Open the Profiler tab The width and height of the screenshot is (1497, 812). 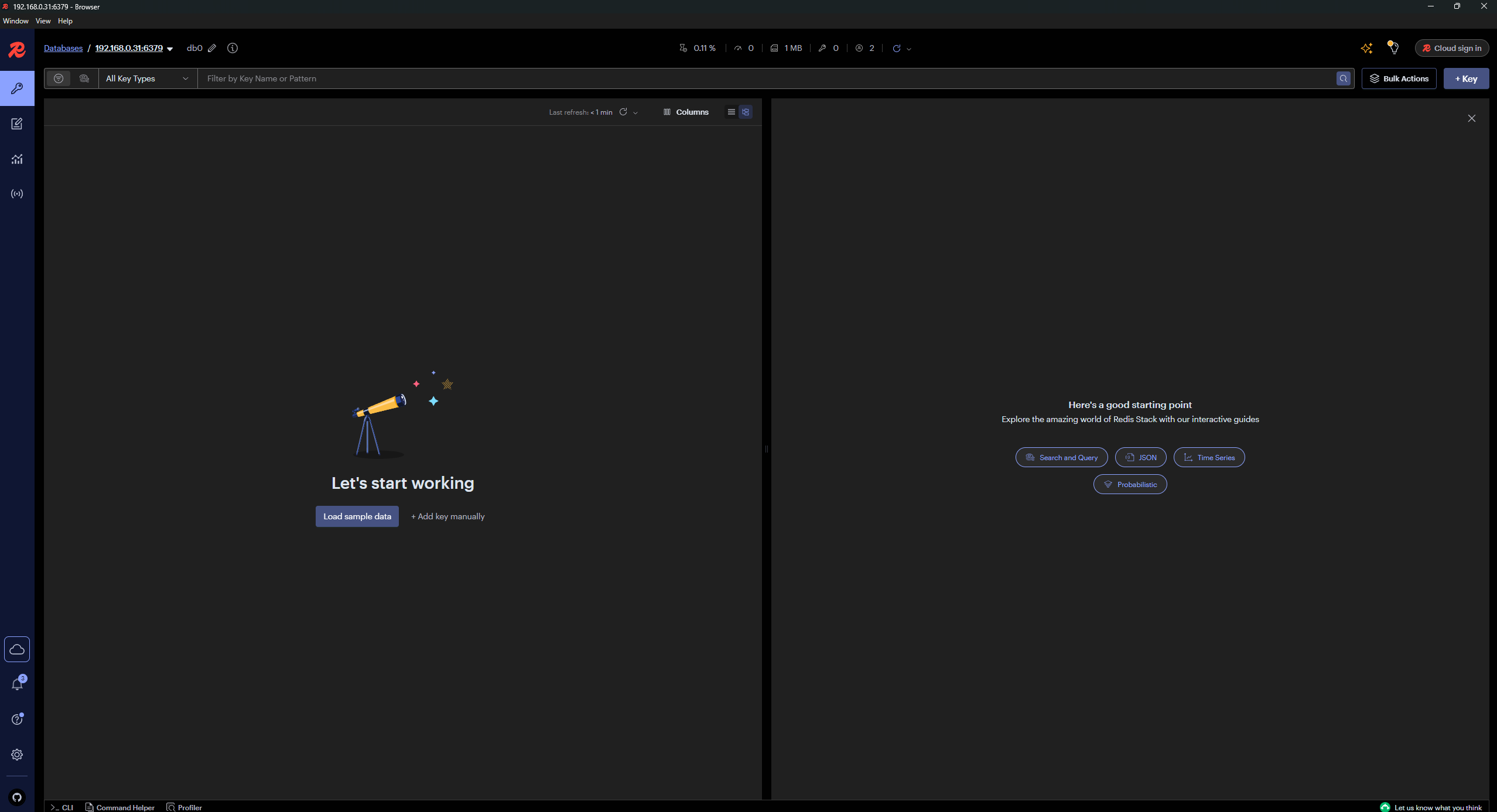click(184, 807)
